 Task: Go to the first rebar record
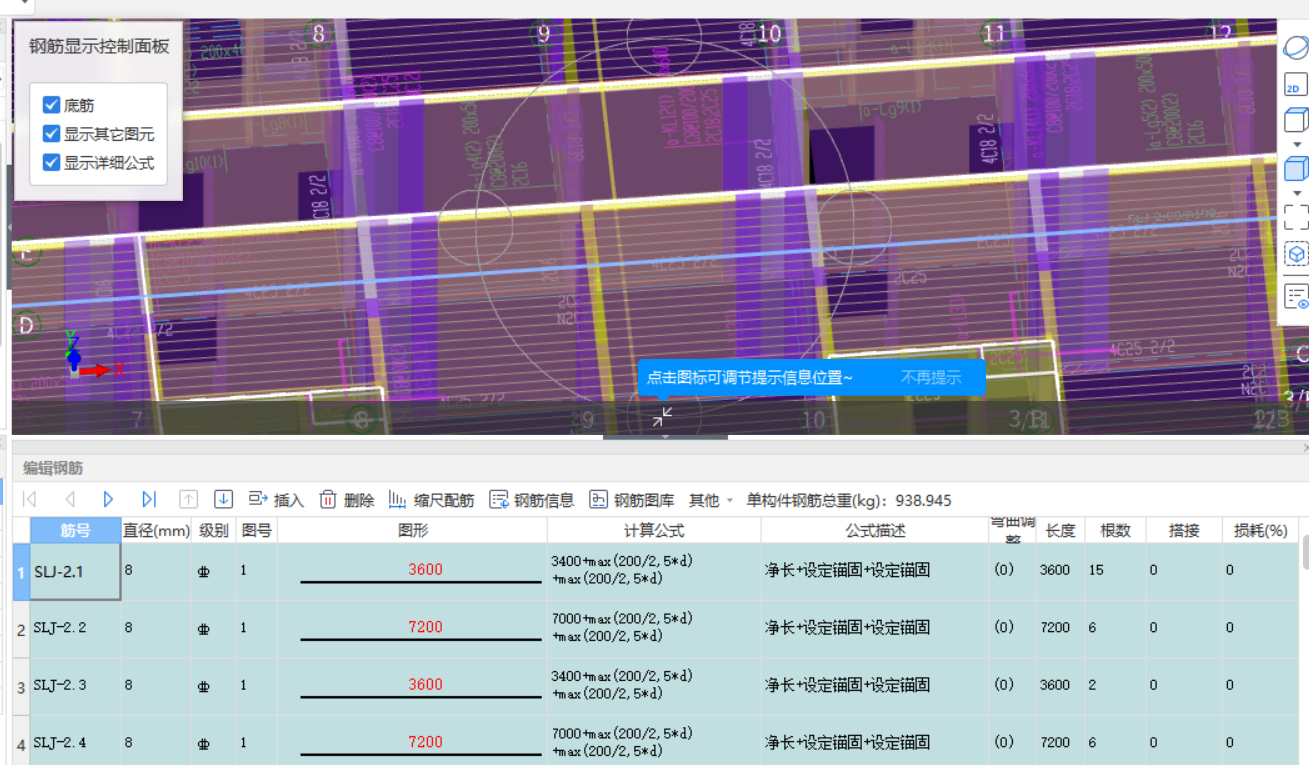(30, 499)
